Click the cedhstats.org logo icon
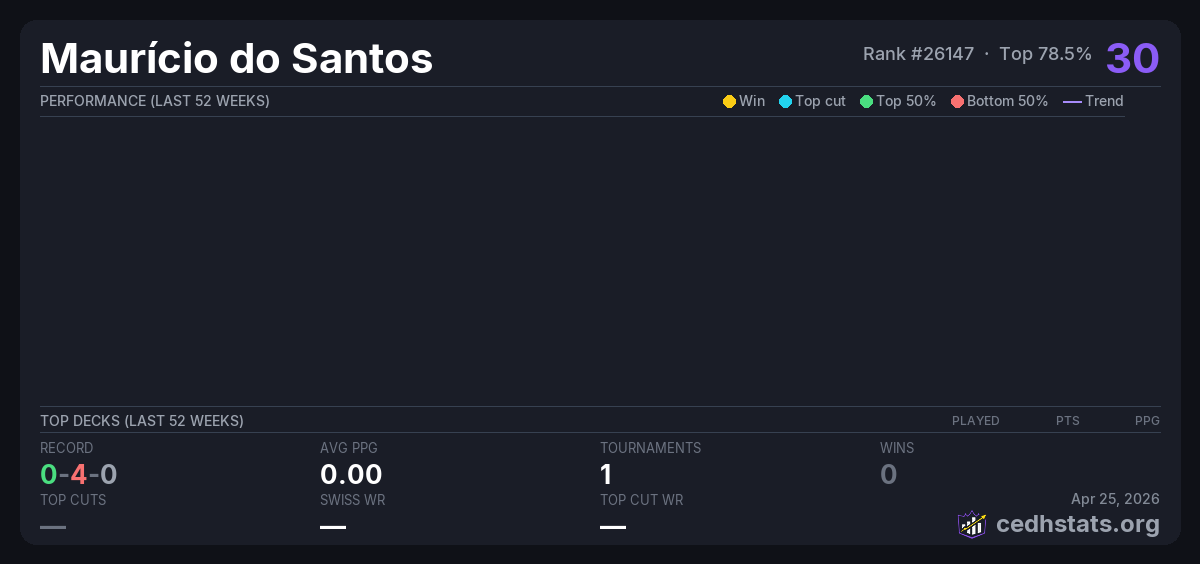This screenshot has height=564, width=1200. (972, 524)
